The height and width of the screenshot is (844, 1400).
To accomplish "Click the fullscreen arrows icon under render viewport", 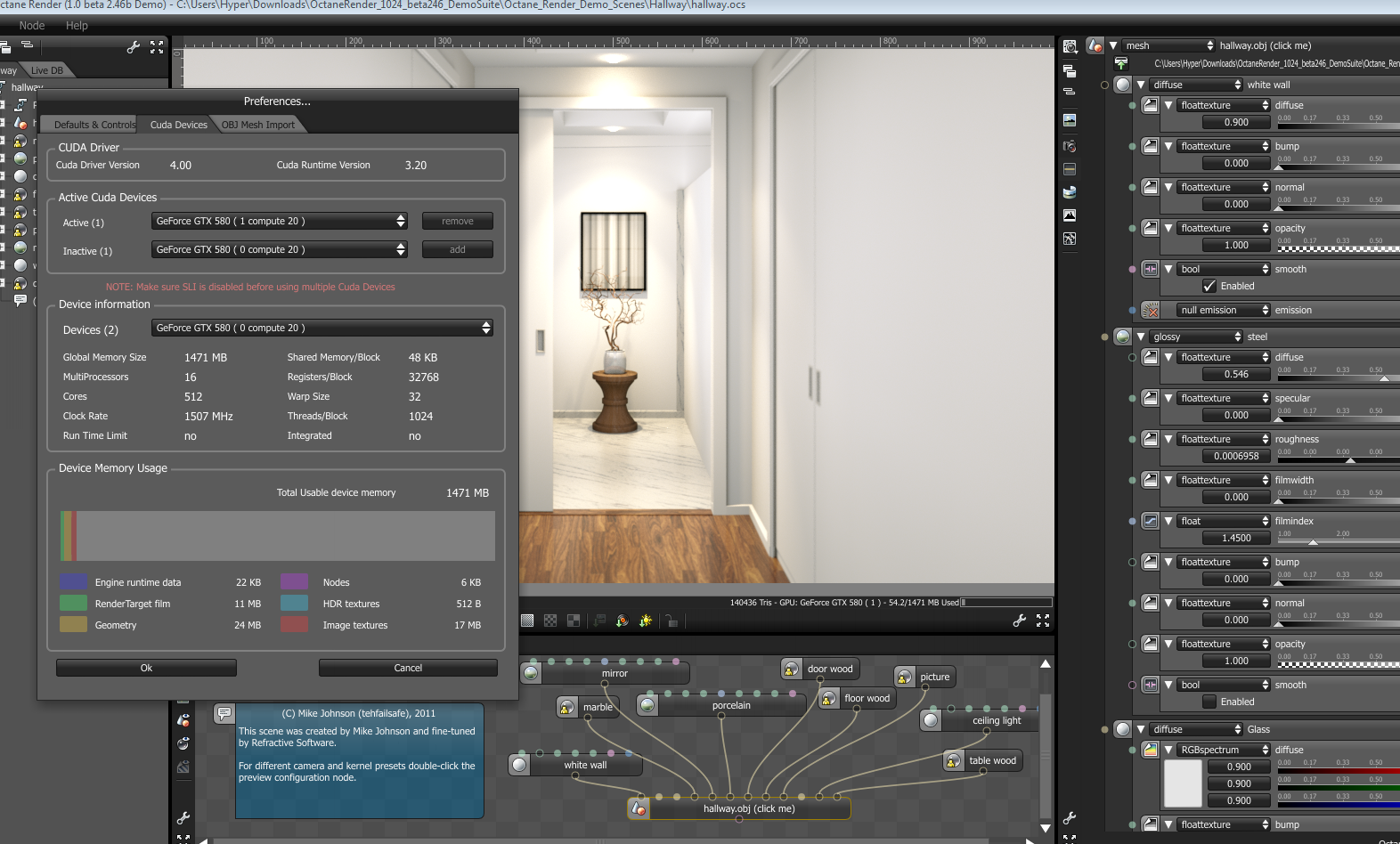I will [1043, 621].
